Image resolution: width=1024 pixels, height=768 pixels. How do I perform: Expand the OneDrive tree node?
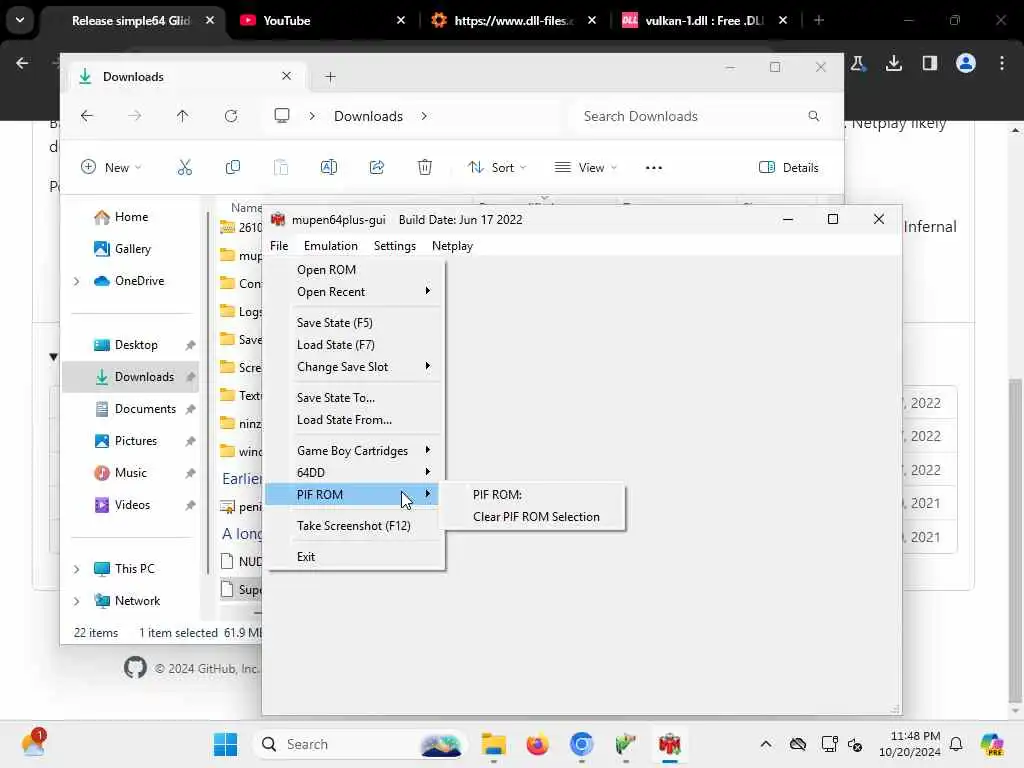[76, 281]
